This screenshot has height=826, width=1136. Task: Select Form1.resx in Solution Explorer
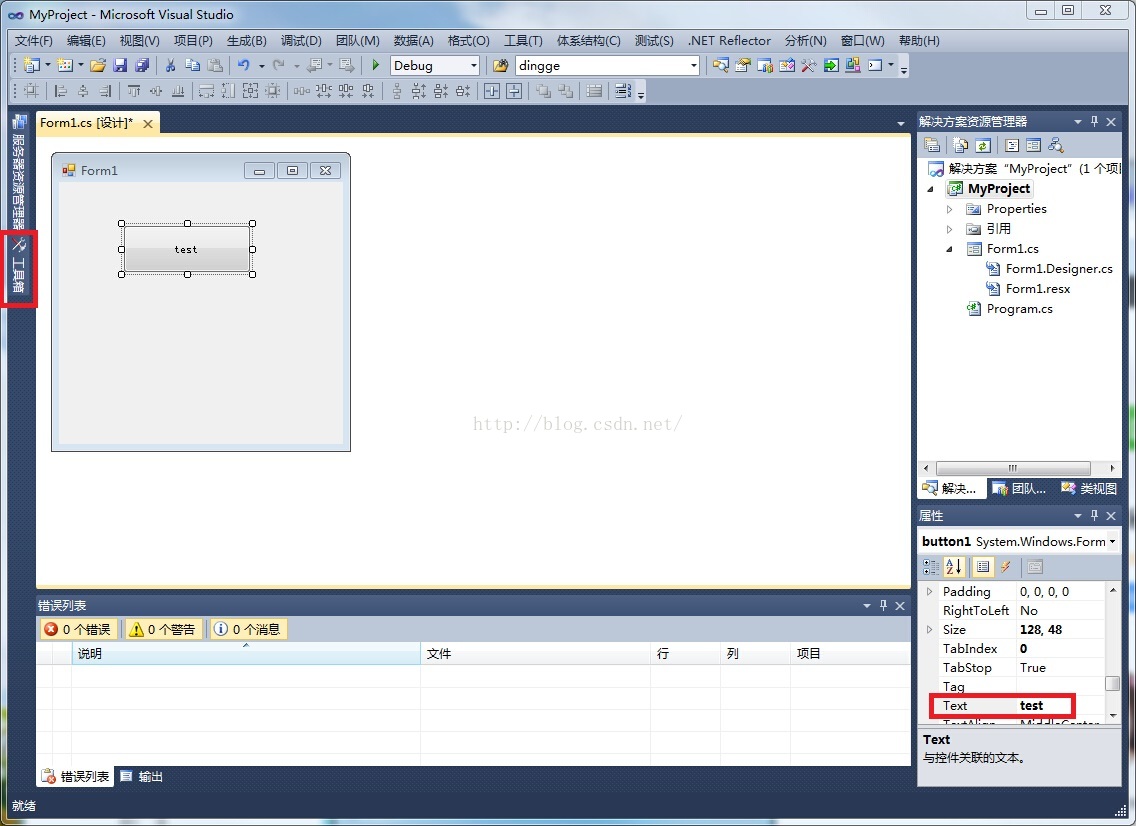tap(1028, 288)
